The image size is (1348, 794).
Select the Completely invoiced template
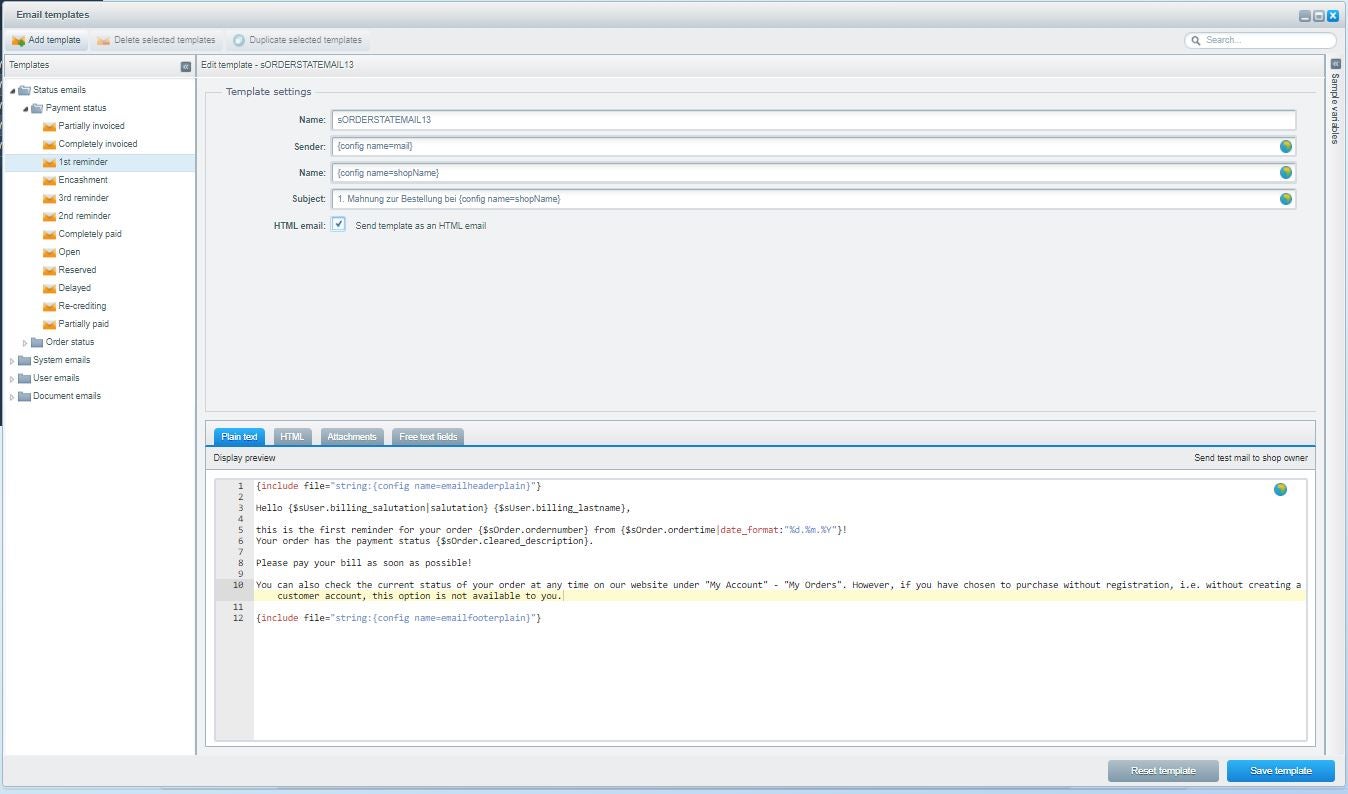pos(98,144)
